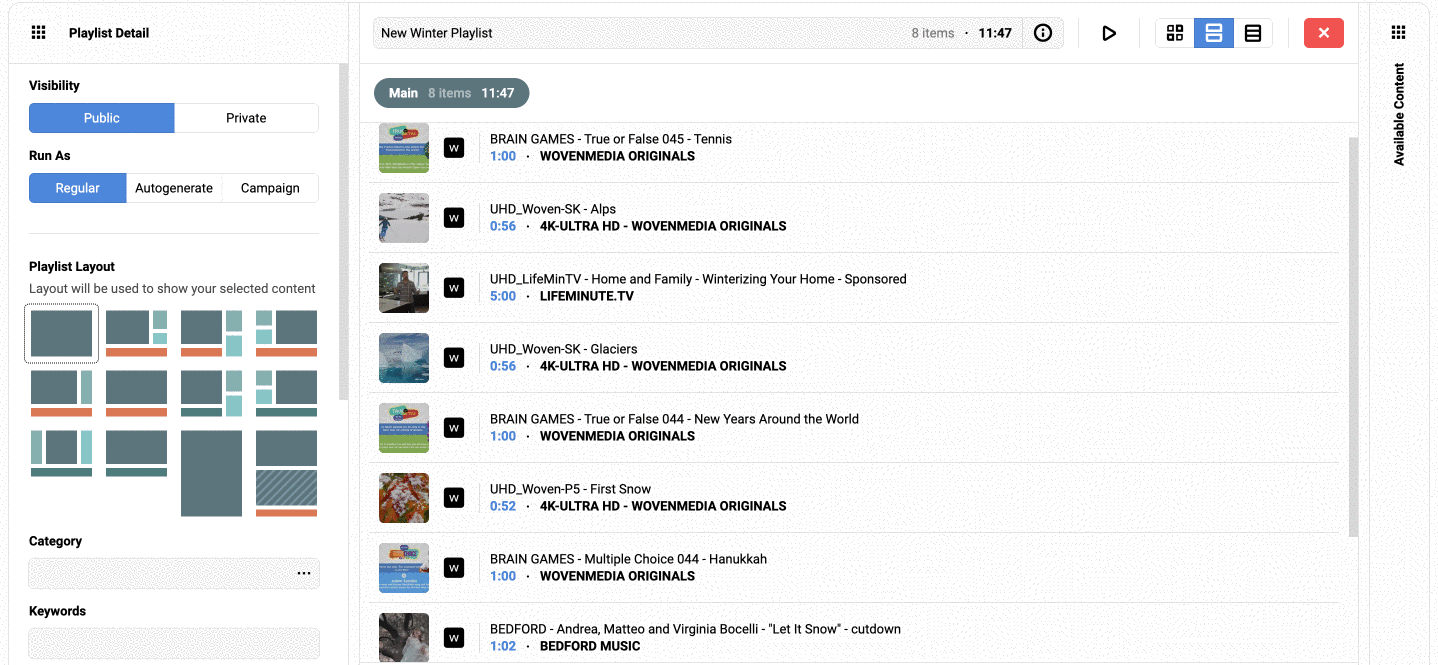Open the Playlist Detail grid menu icon
Screen dimensions: 1438x665
pos(39,33)
